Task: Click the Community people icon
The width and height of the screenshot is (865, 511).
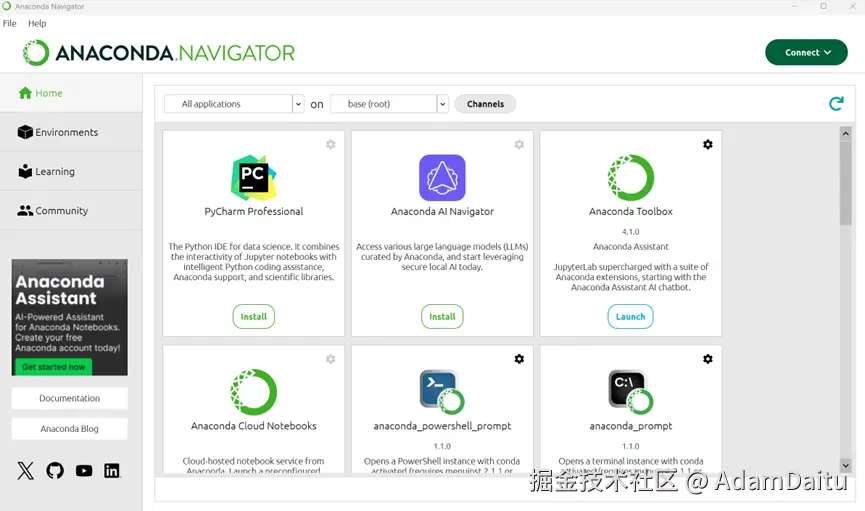Action: coord(25,210)
